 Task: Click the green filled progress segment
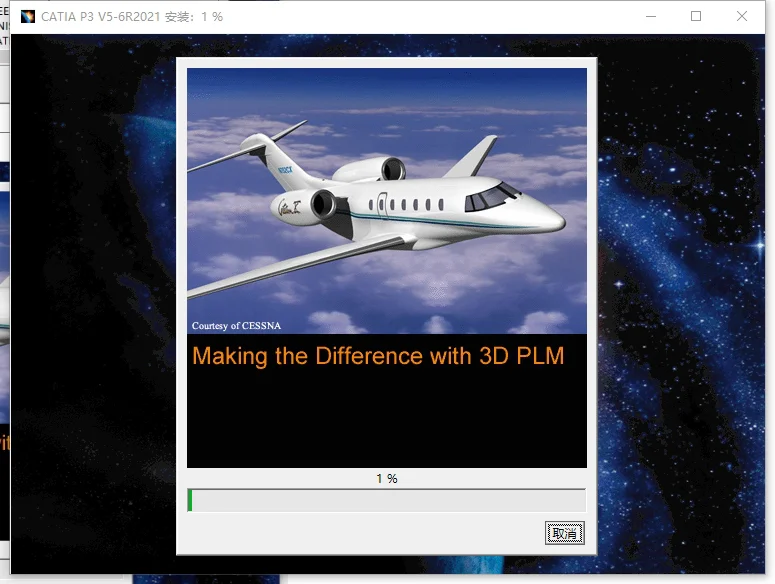coord(190,500)
